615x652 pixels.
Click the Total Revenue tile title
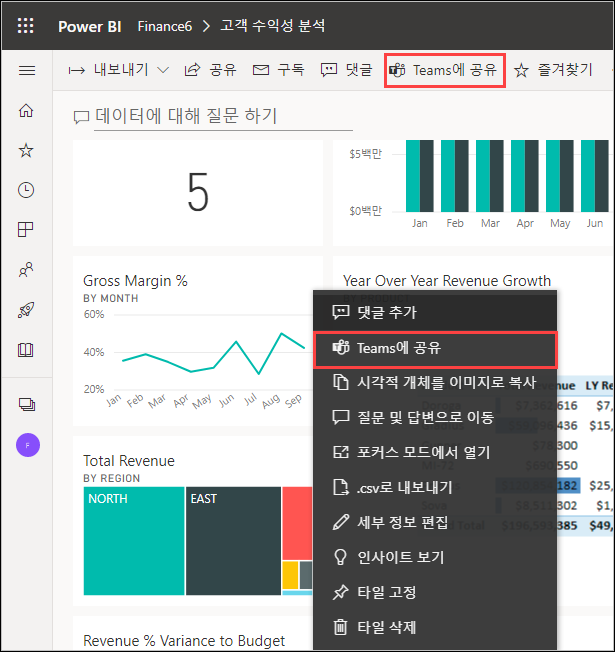(x=129, y=461)
